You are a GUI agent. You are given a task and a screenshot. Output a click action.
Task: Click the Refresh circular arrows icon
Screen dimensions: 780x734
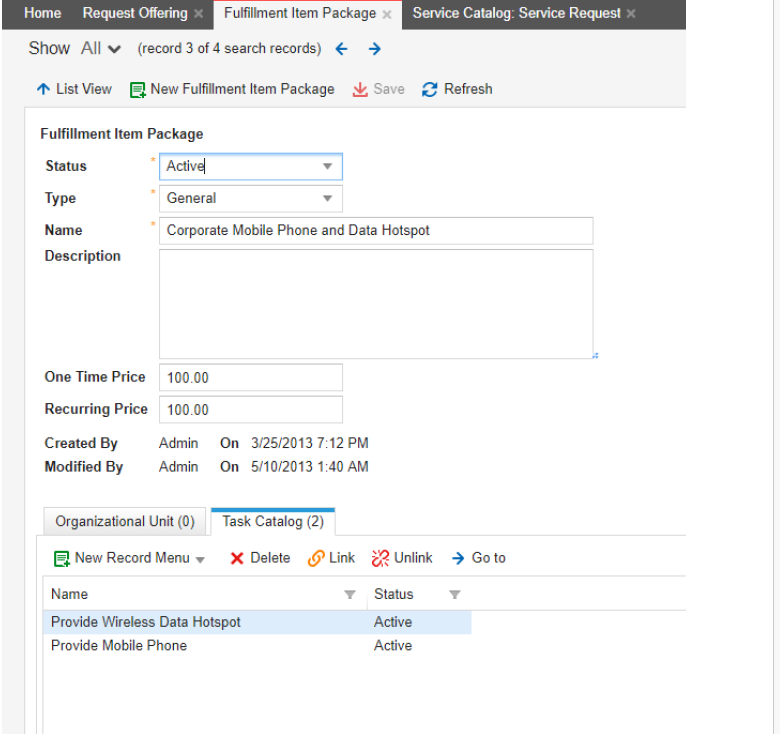click(429, 90)
